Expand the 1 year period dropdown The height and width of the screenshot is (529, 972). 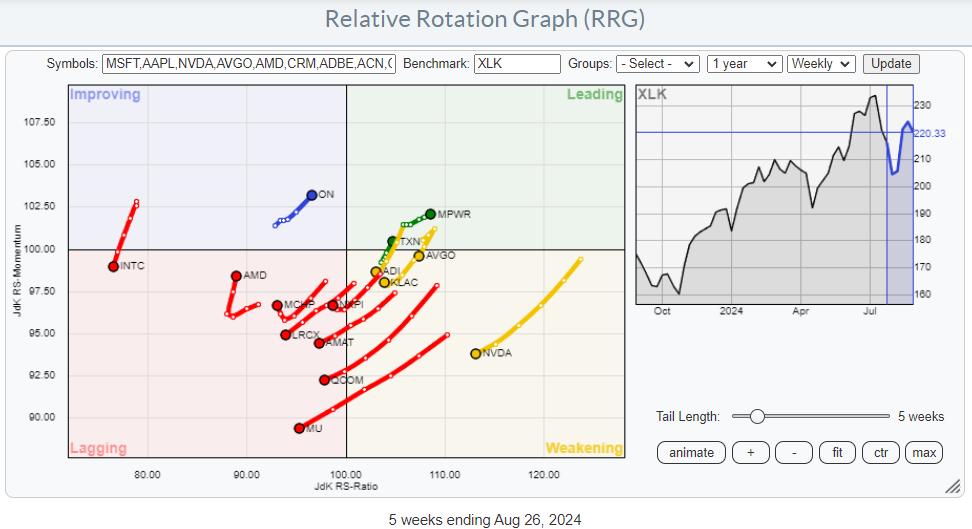[743, 63]
